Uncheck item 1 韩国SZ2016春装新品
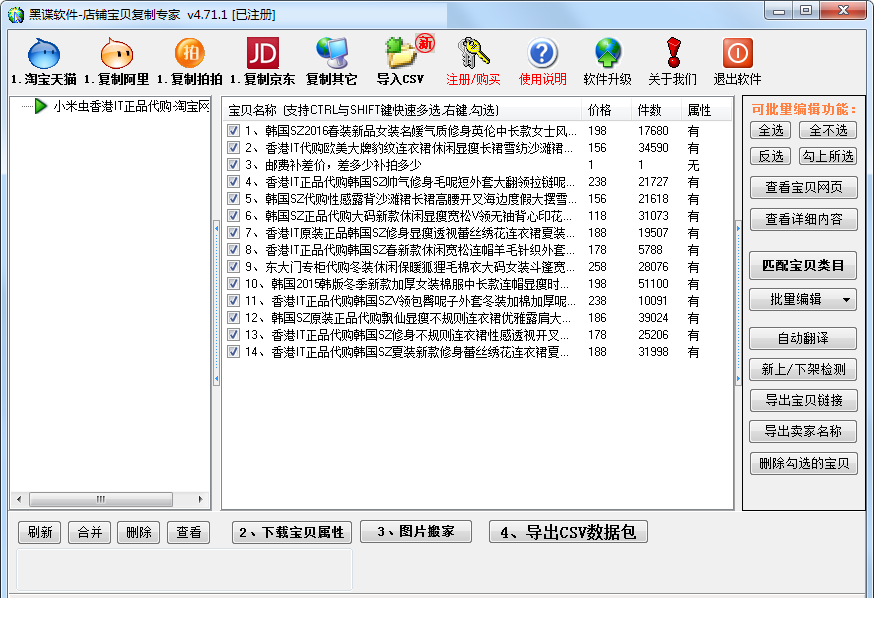Image resolution: width=874 pixels, height=621 pixels. (234, 131)
